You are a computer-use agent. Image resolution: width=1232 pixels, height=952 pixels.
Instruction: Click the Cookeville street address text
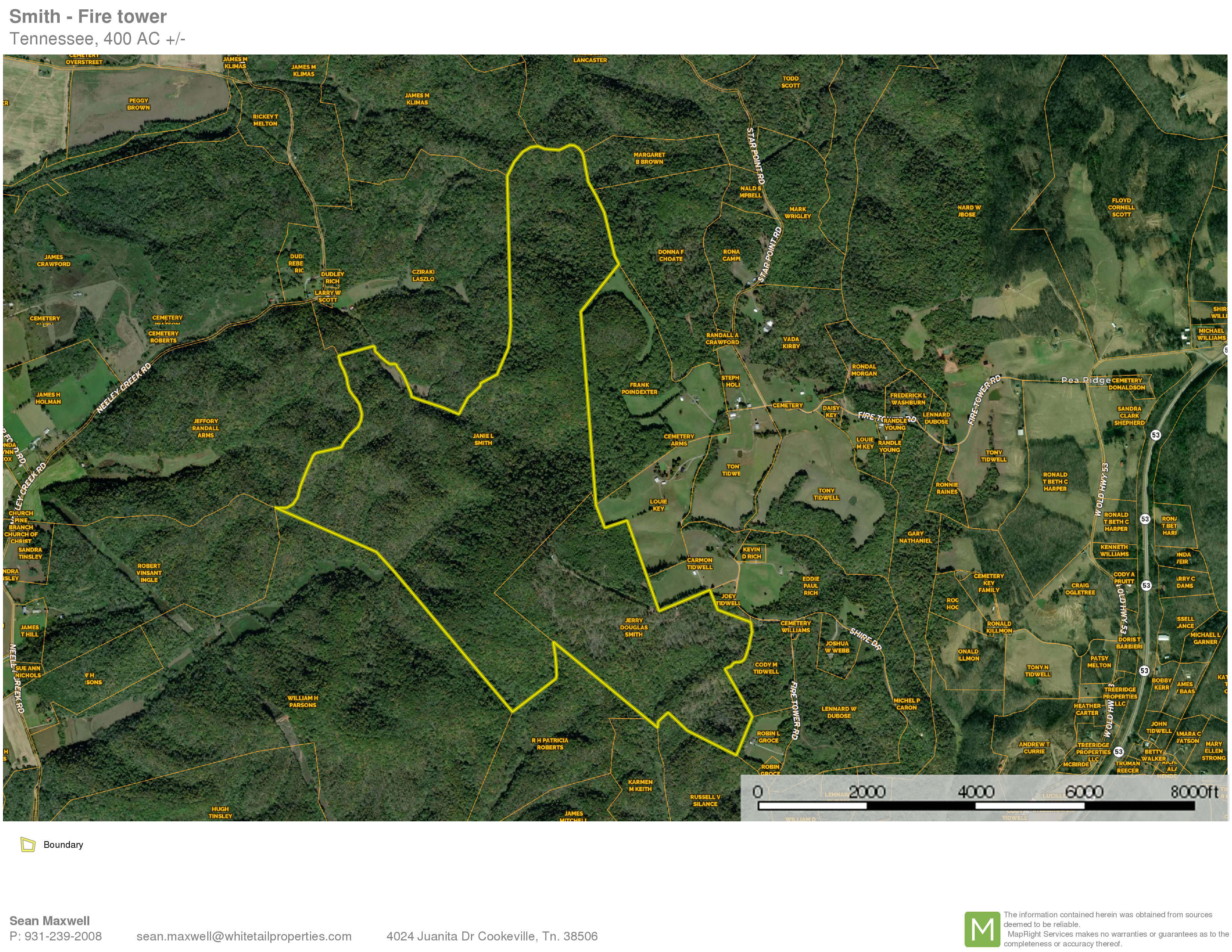pyautogui.click(x=492, y=936)
